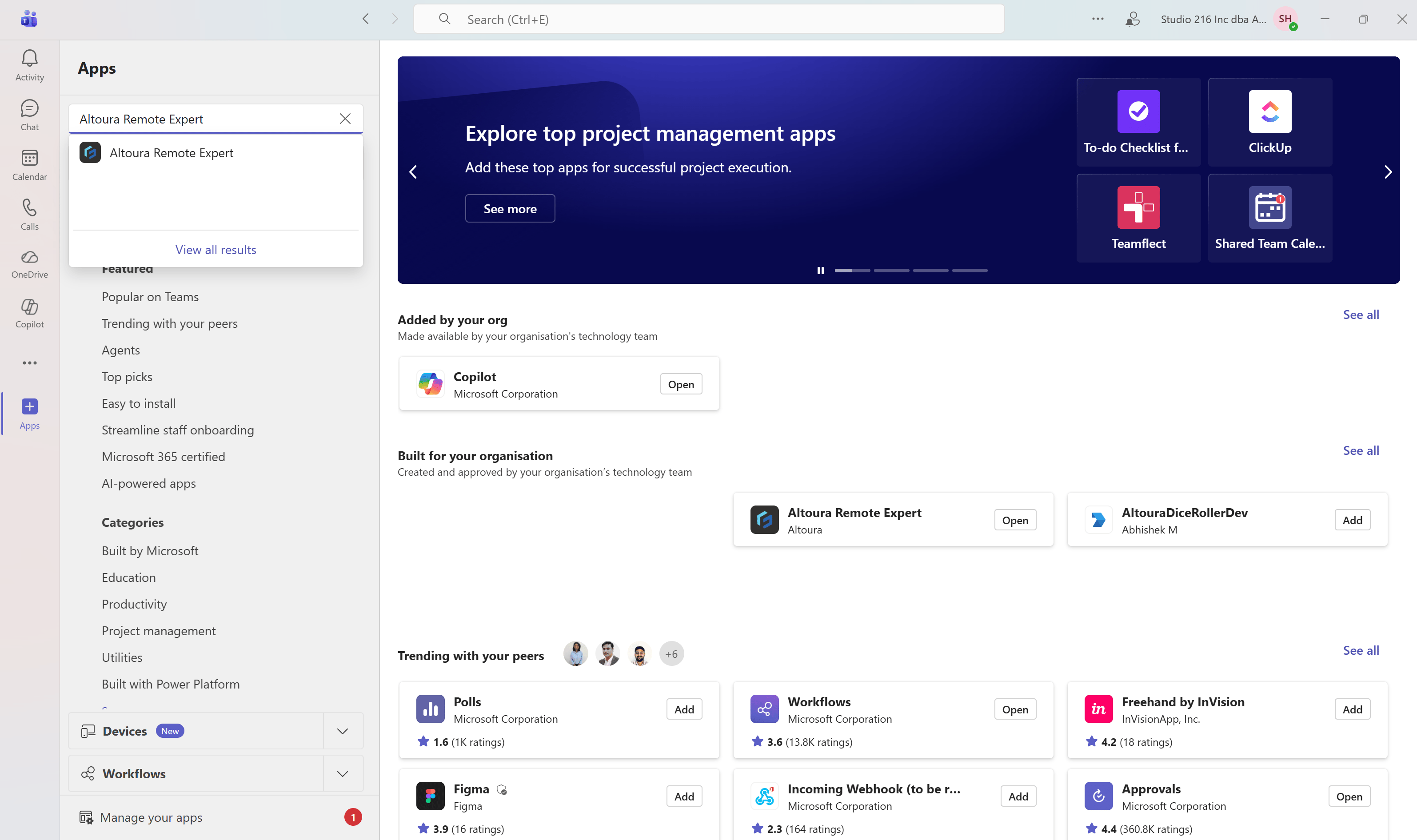Pause the banner carousel
1417x840 pixels.
820,271
